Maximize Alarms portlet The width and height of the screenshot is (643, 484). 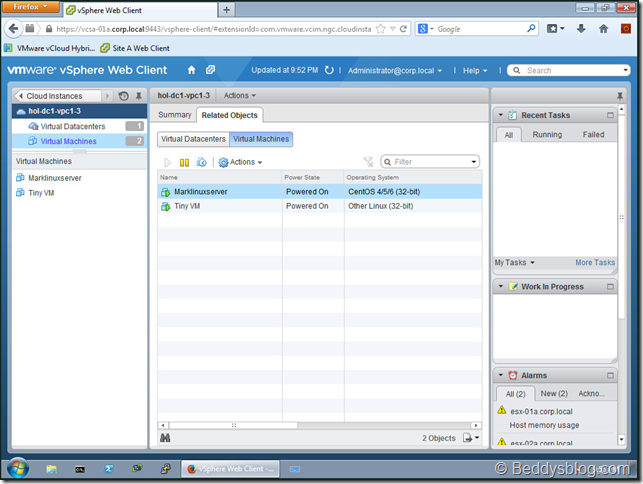point(610,375)
